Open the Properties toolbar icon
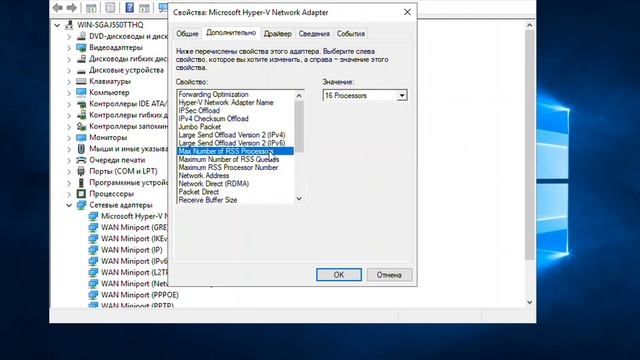Screen dimensions: 640x360 point(110,8)
